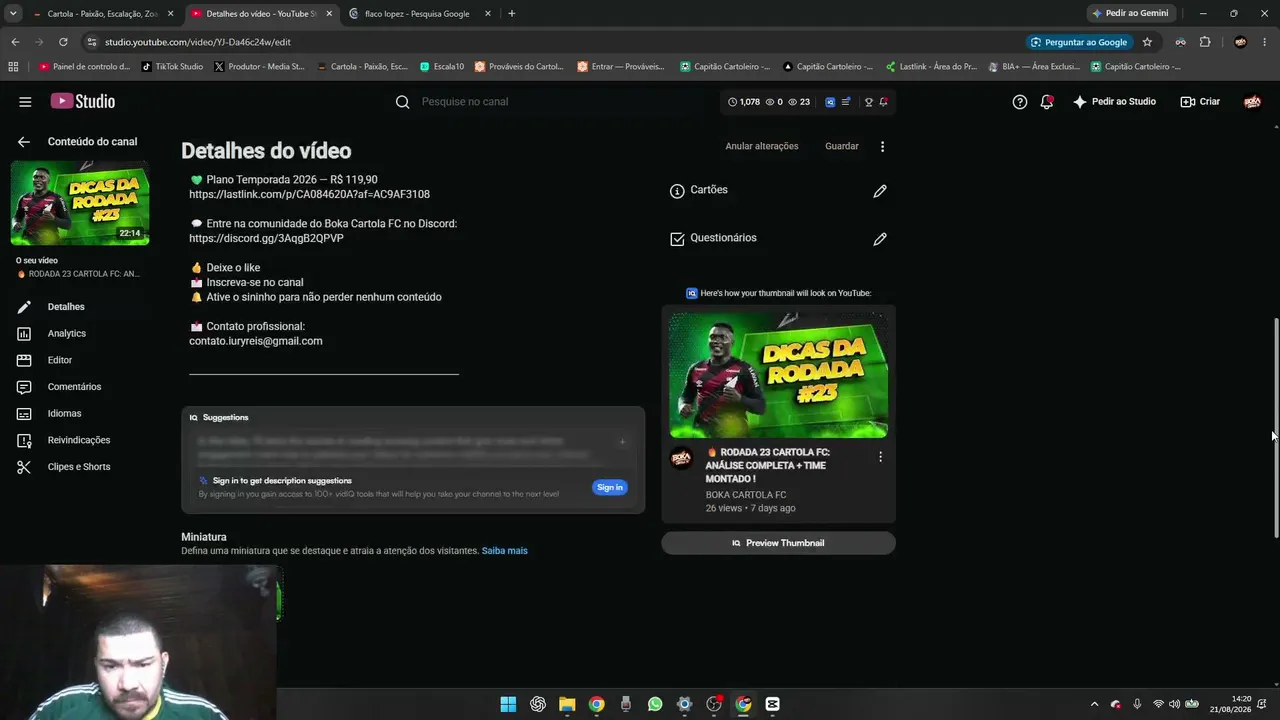This screenshot has height=720, width=1280.
Task: Click the page vertical scrollbar thumb
Action: pyautogui.click(x=1275, y=430)
